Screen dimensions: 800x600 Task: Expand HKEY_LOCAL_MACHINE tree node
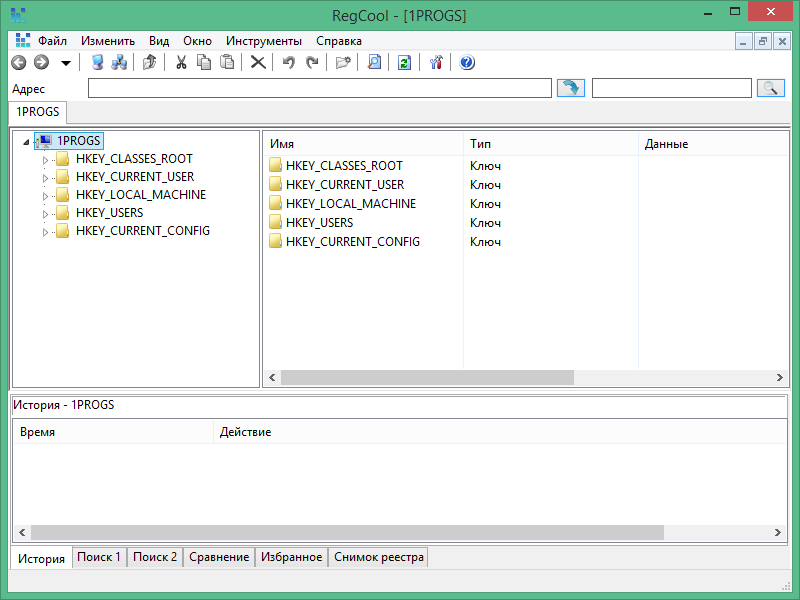(x=45, y=196)
